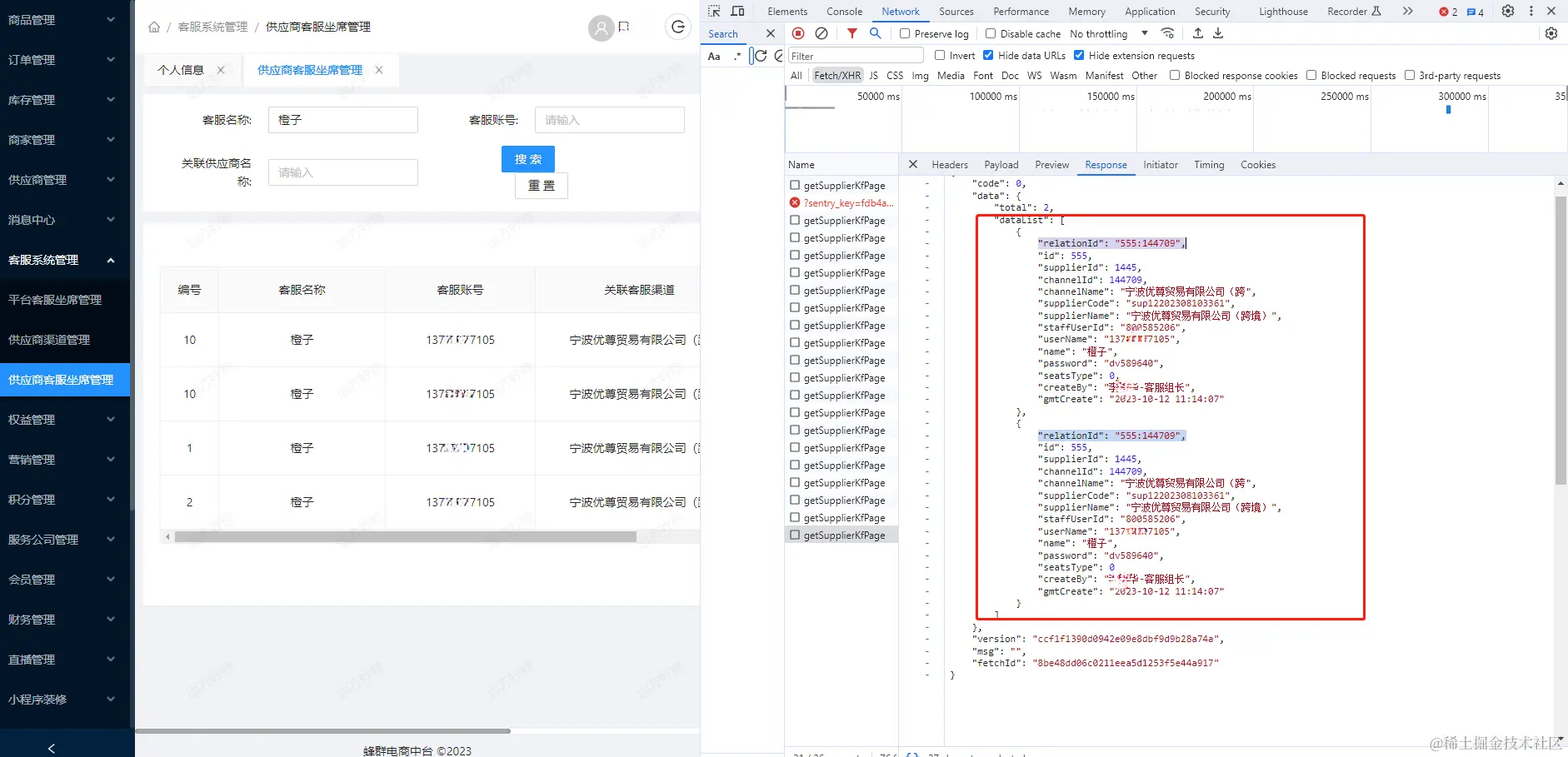
Task: Switch to DevTools Console tab
Action: [844, 12]
